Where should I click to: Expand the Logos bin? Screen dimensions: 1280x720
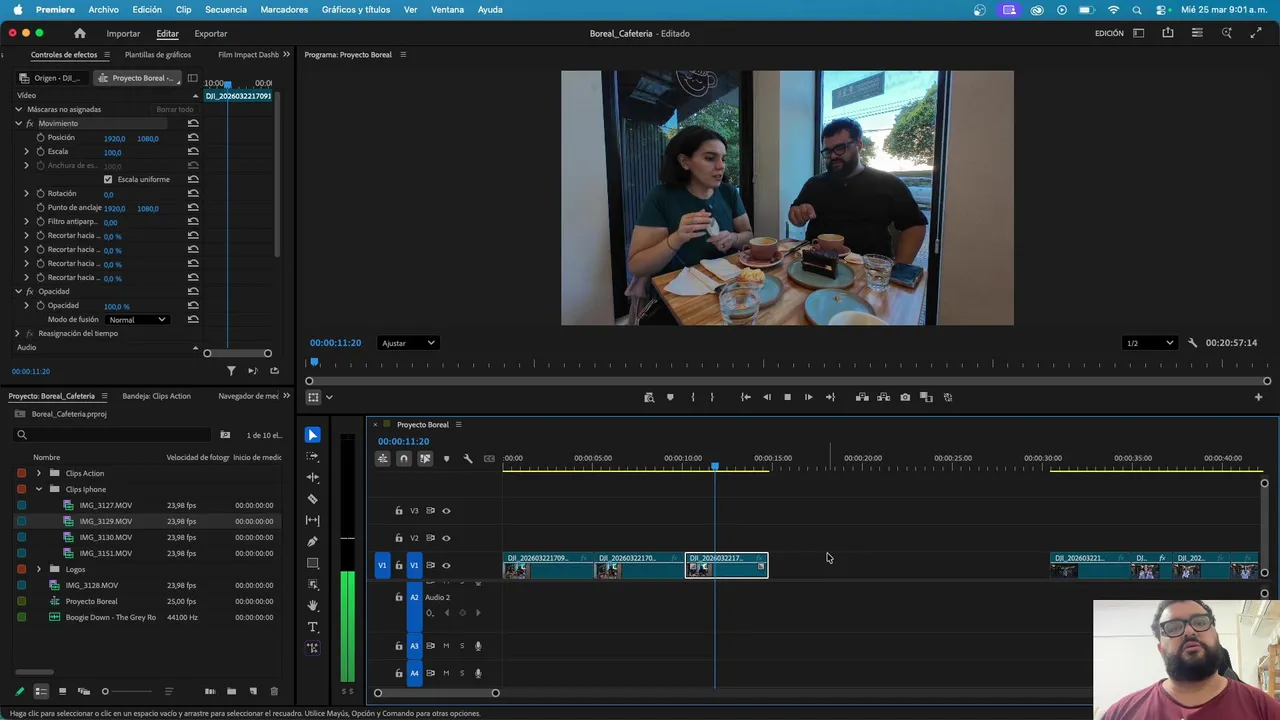coord(39,569)
